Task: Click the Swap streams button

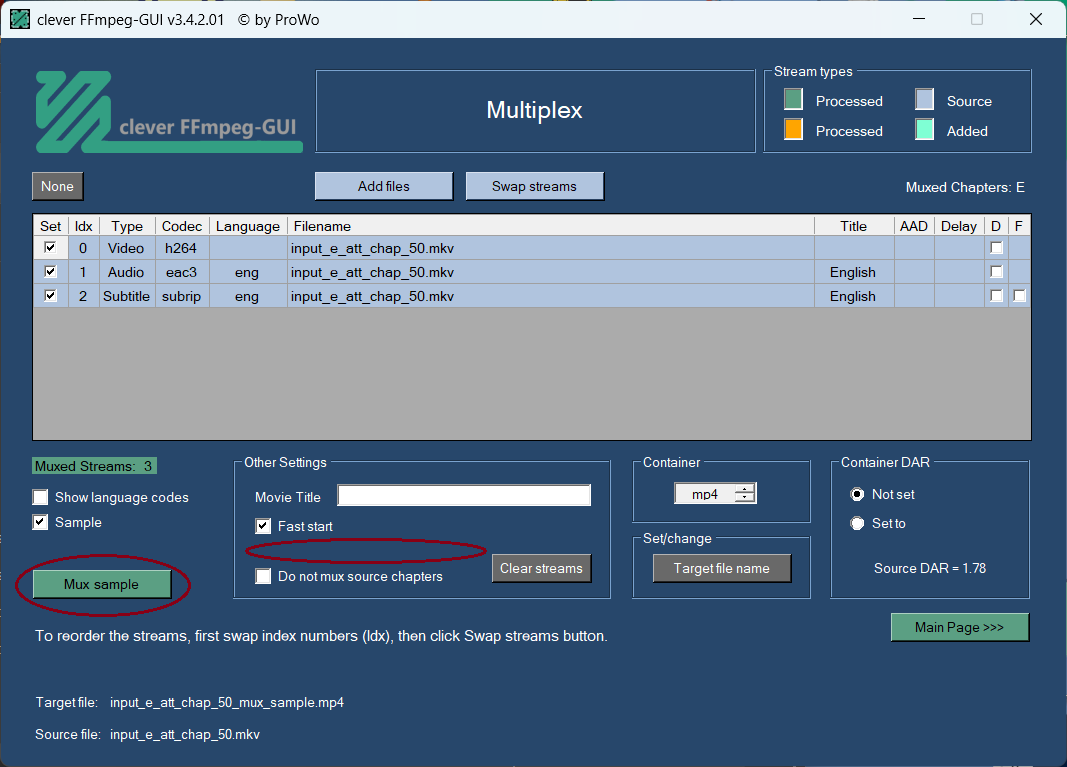Action: (534, 186)
